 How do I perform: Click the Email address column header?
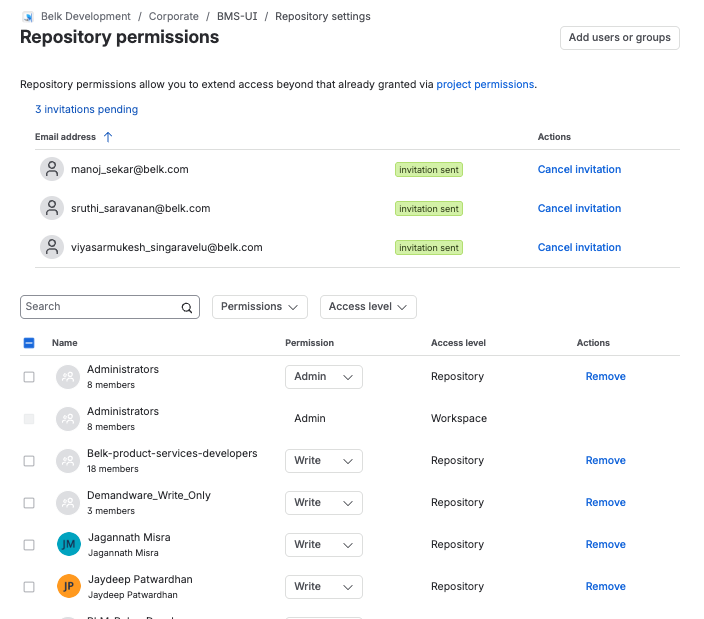pos(66,137)
